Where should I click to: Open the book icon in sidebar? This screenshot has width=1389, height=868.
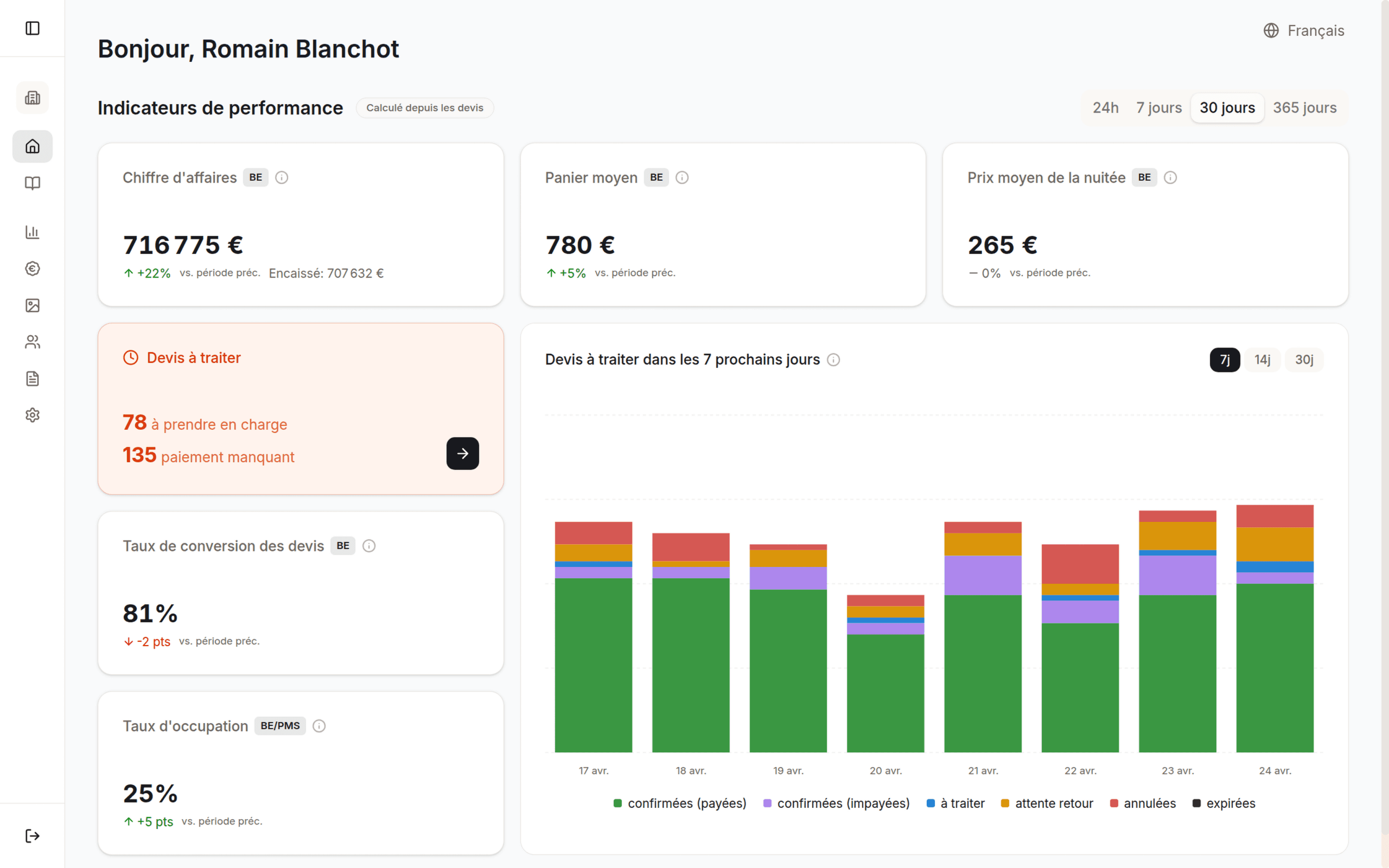point(33,183)
